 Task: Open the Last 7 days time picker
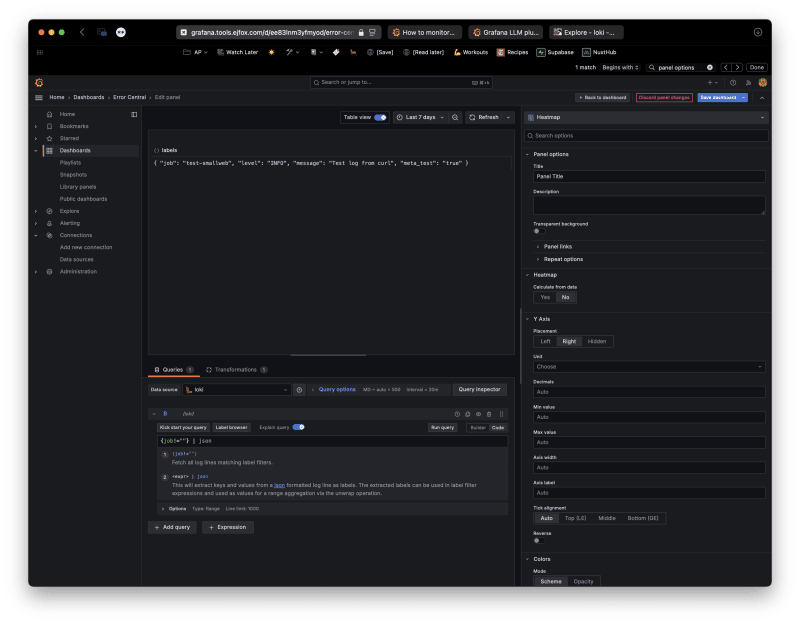pyautogui.click(x=419, y=117)
